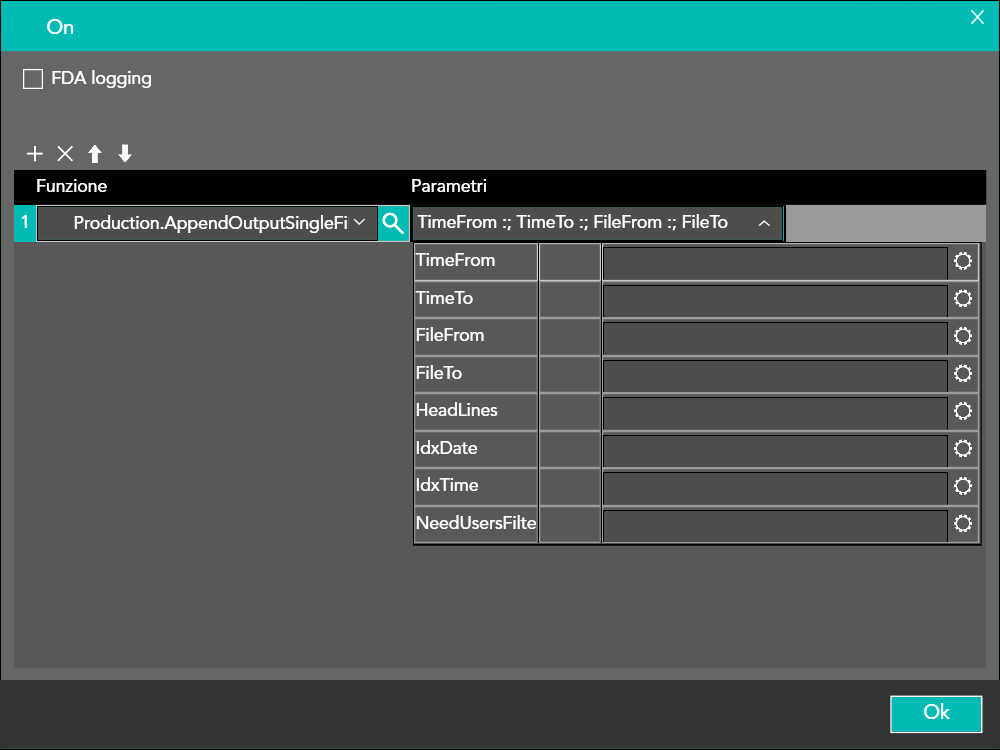Click the TimeTo value input field
Viewport: 1000px width, 750px height.
pyautogui.click(x=774, y=299)
